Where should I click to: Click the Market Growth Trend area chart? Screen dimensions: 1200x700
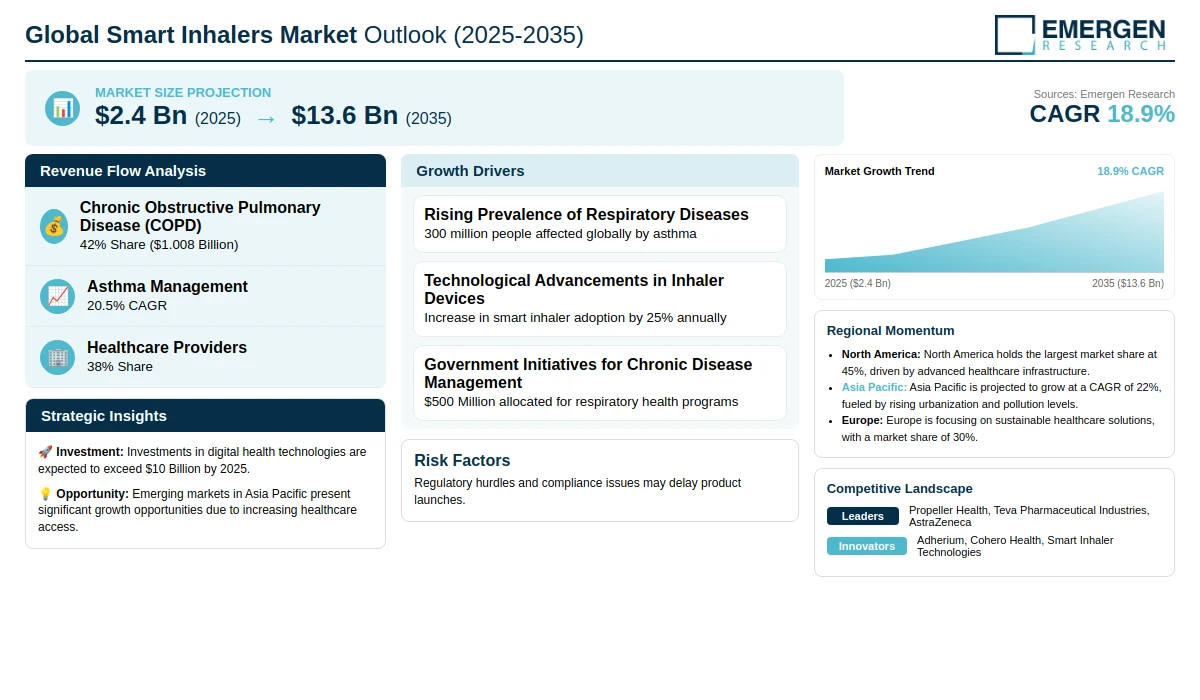tap(994, 235)
